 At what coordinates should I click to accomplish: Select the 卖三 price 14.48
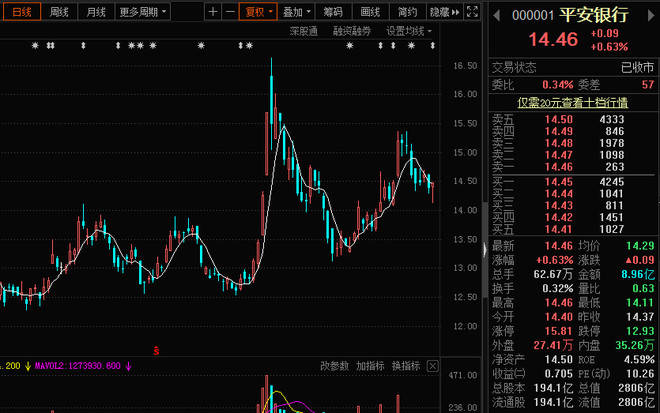[x=559, y=143]
